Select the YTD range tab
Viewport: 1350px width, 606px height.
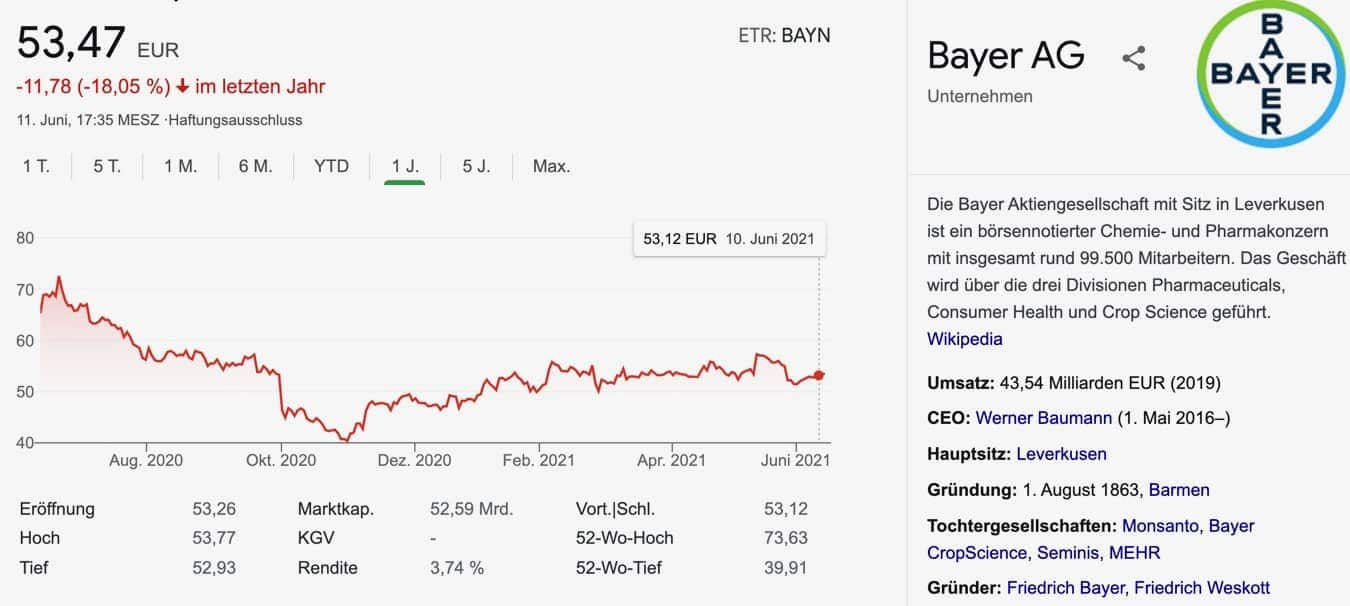pyautogui.click(x=331, y=166)
